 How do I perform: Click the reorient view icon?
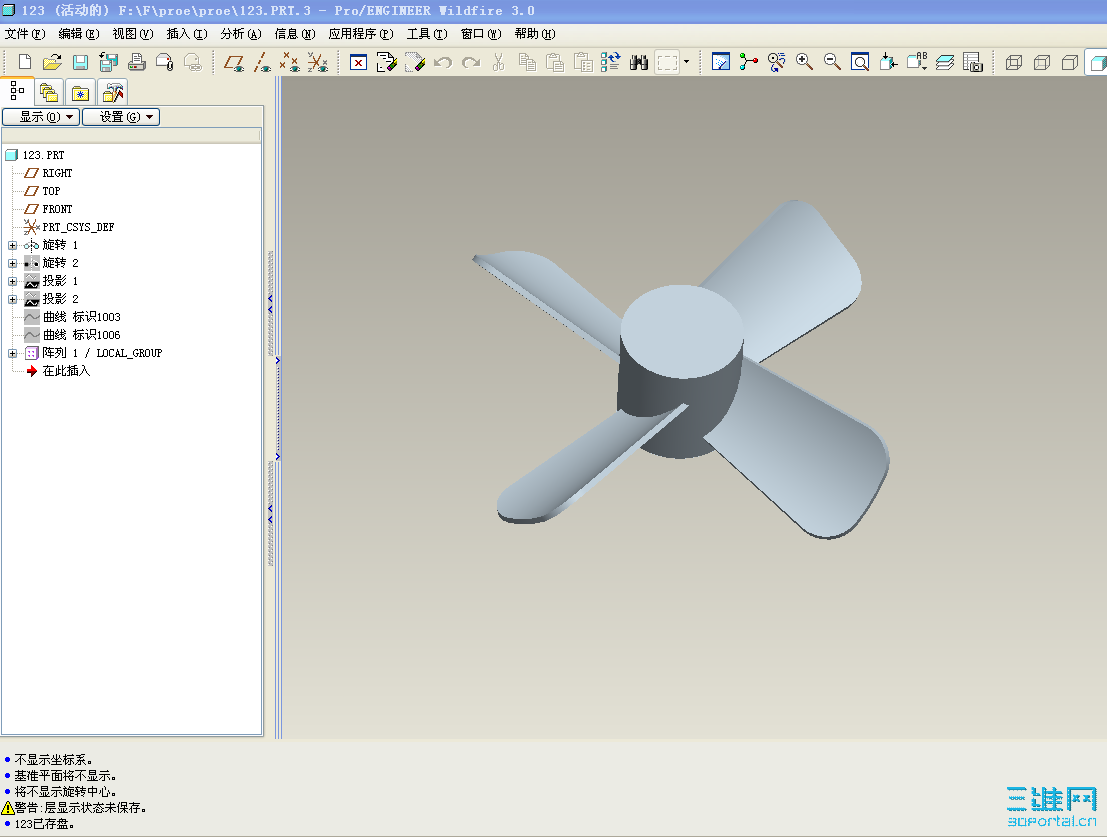pos(888,62)
